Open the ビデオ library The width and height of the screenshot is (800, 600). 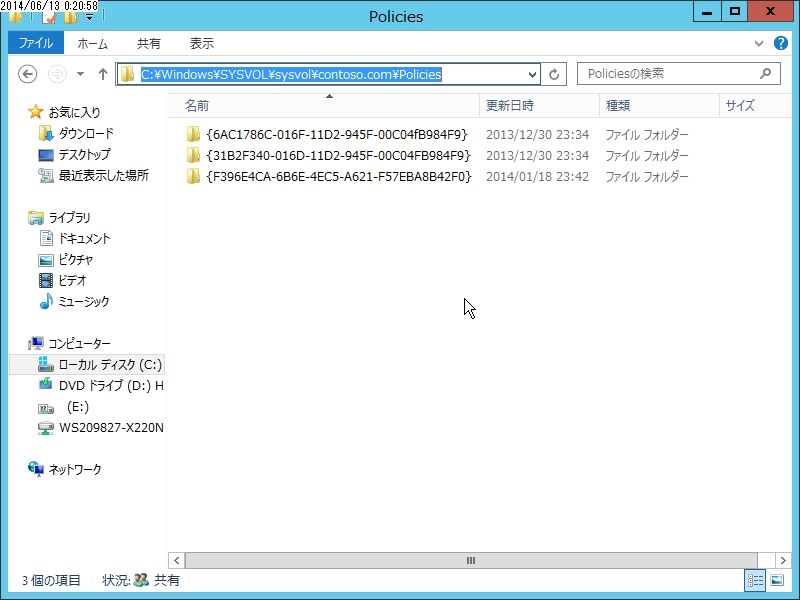[x=72, y=281]
